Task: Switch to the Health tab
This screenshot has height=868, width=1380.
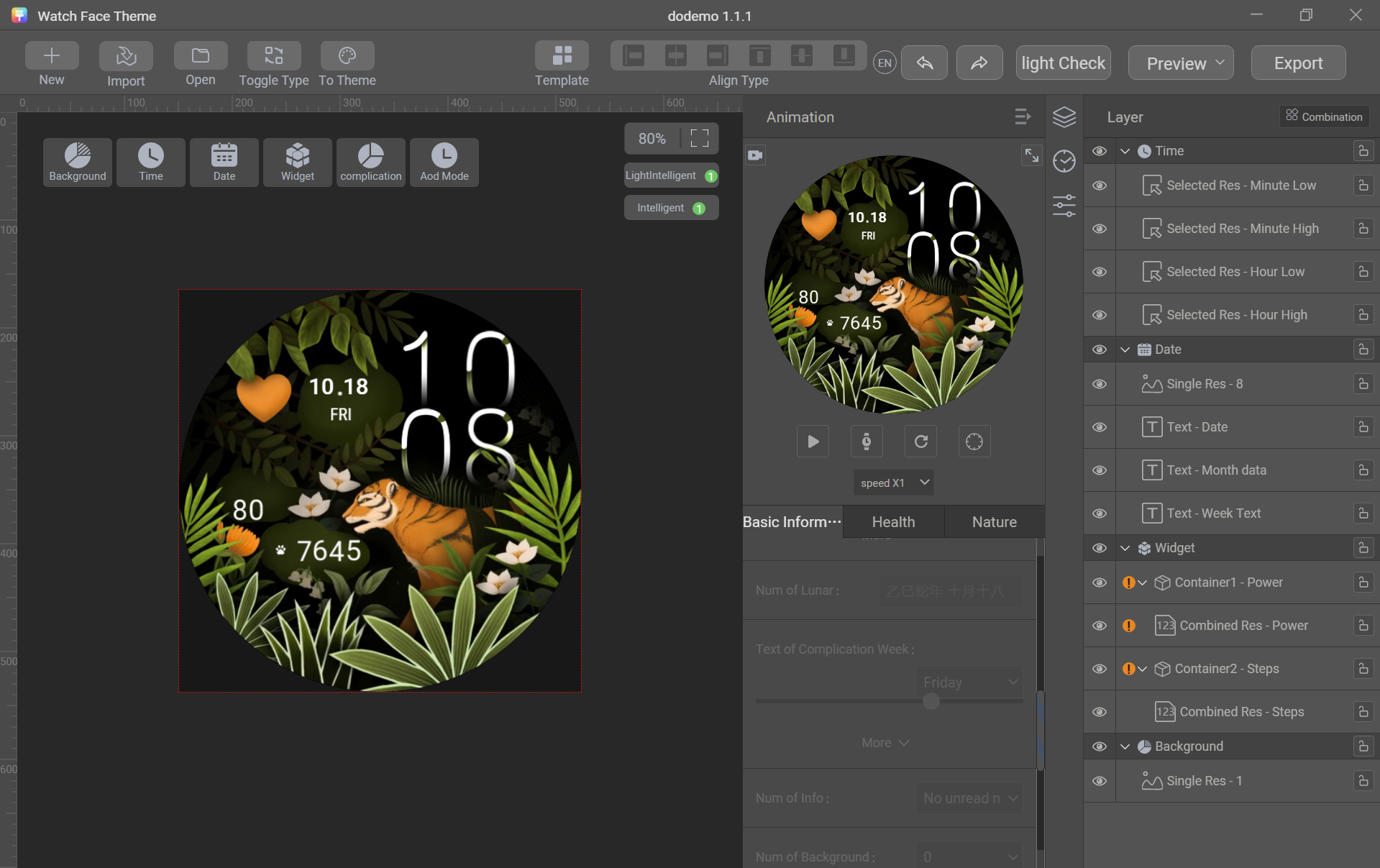Action: coord(892,521)
